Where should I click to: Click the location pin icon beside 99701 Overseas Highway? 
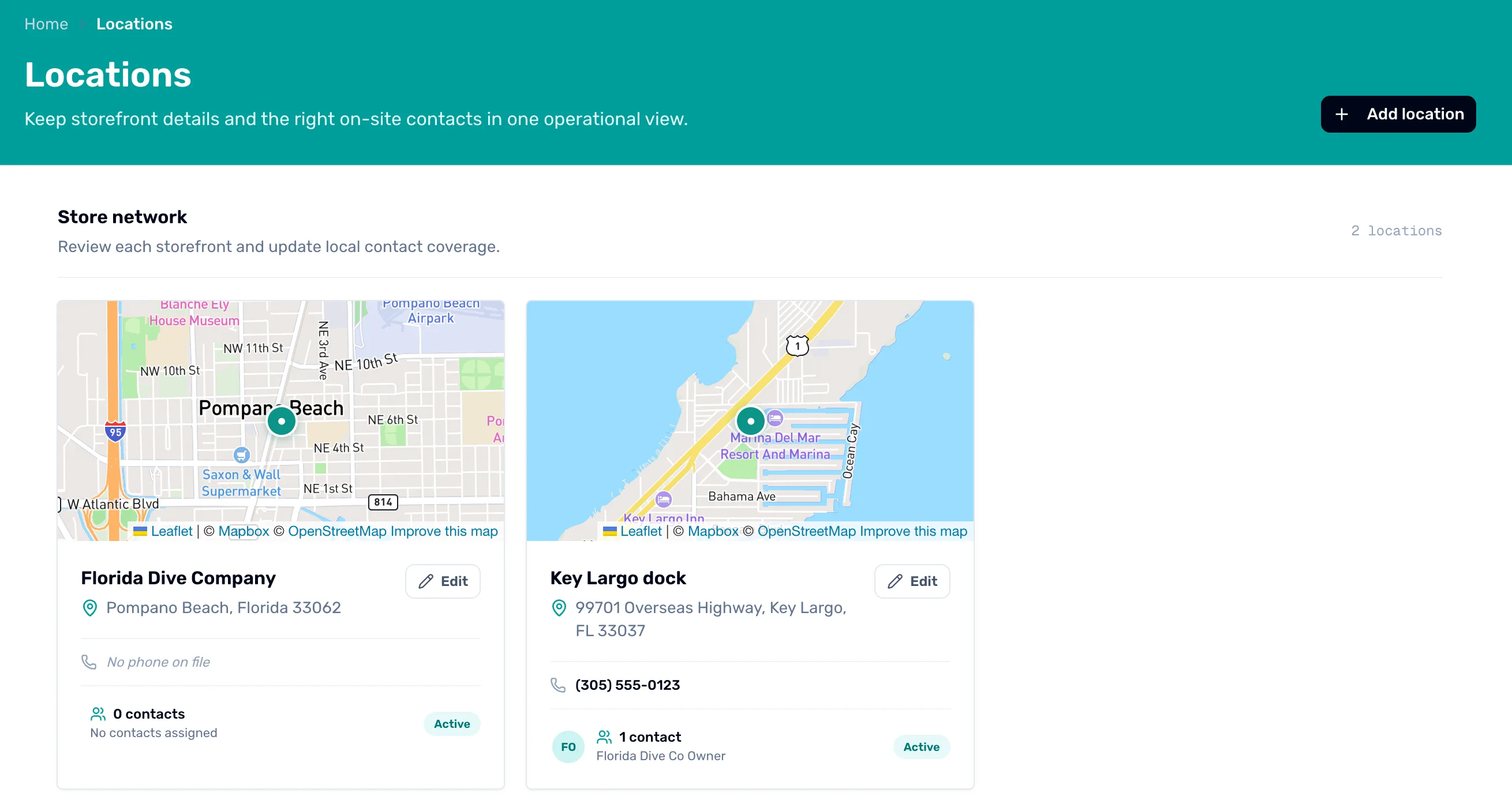click(559, 607)
